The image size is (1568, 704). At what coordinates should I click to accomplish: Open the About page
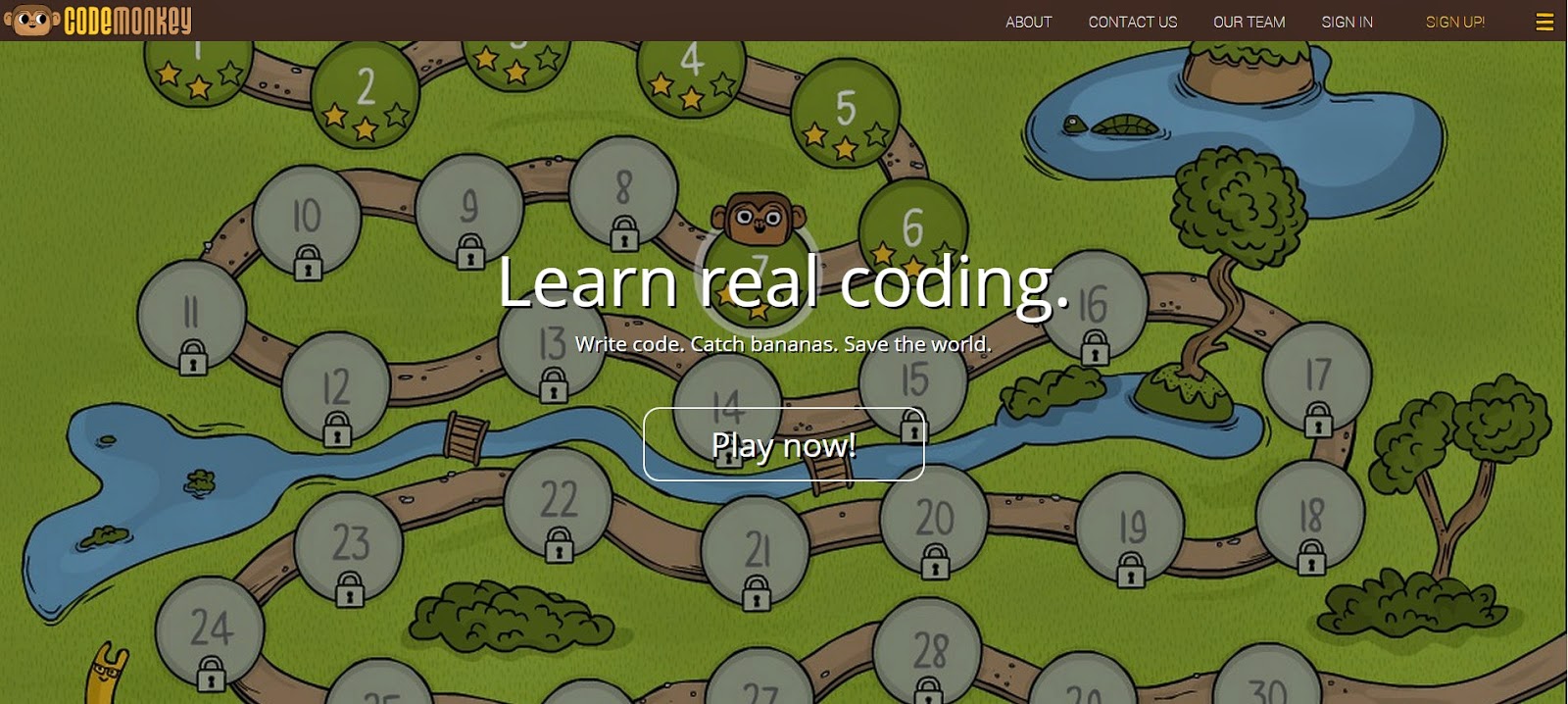[x=1028, y=22]
